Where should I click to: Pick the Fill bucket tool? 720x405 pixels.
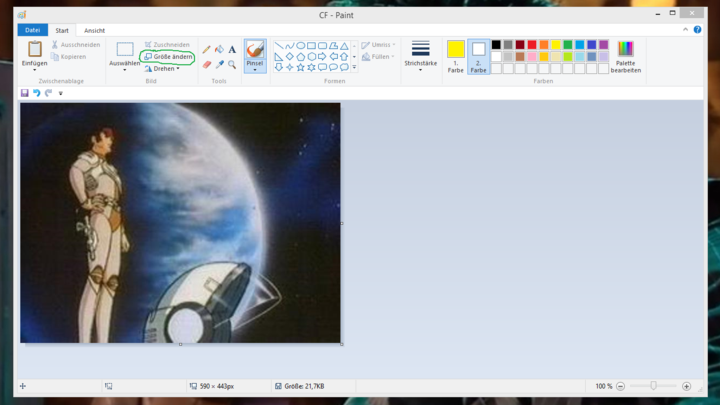coord(219,49)
